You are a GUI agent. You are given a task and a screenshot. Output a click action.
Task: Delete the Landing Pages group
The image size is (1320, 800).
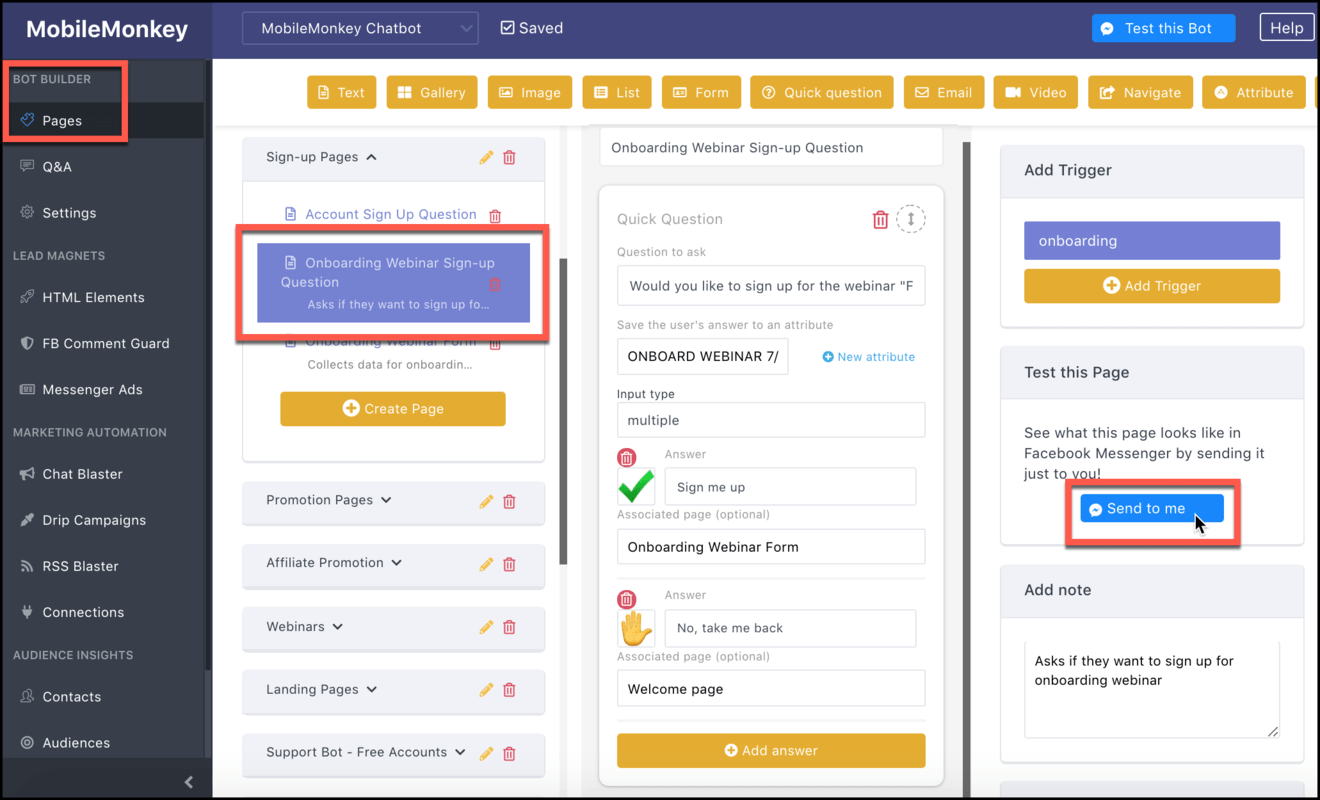point(509,690)
